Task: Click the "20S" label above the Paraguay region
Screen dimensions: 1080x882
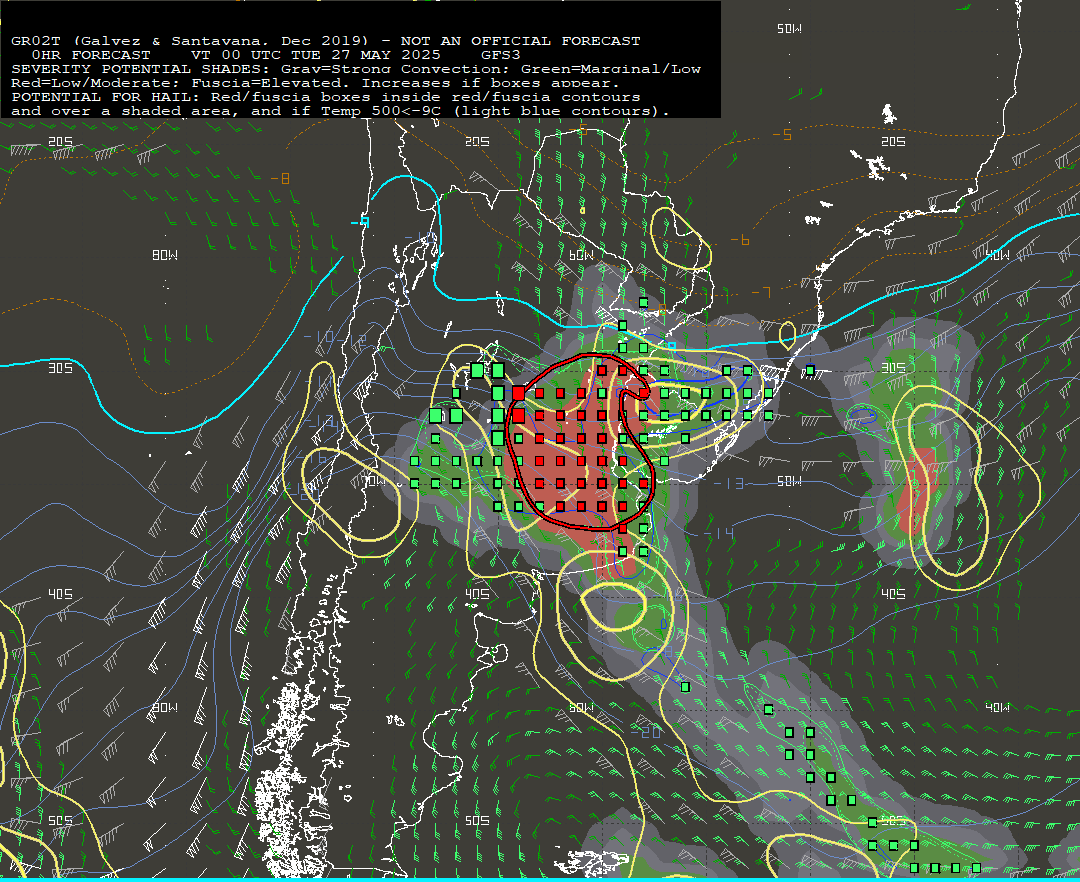Action: tap(477, 141)
